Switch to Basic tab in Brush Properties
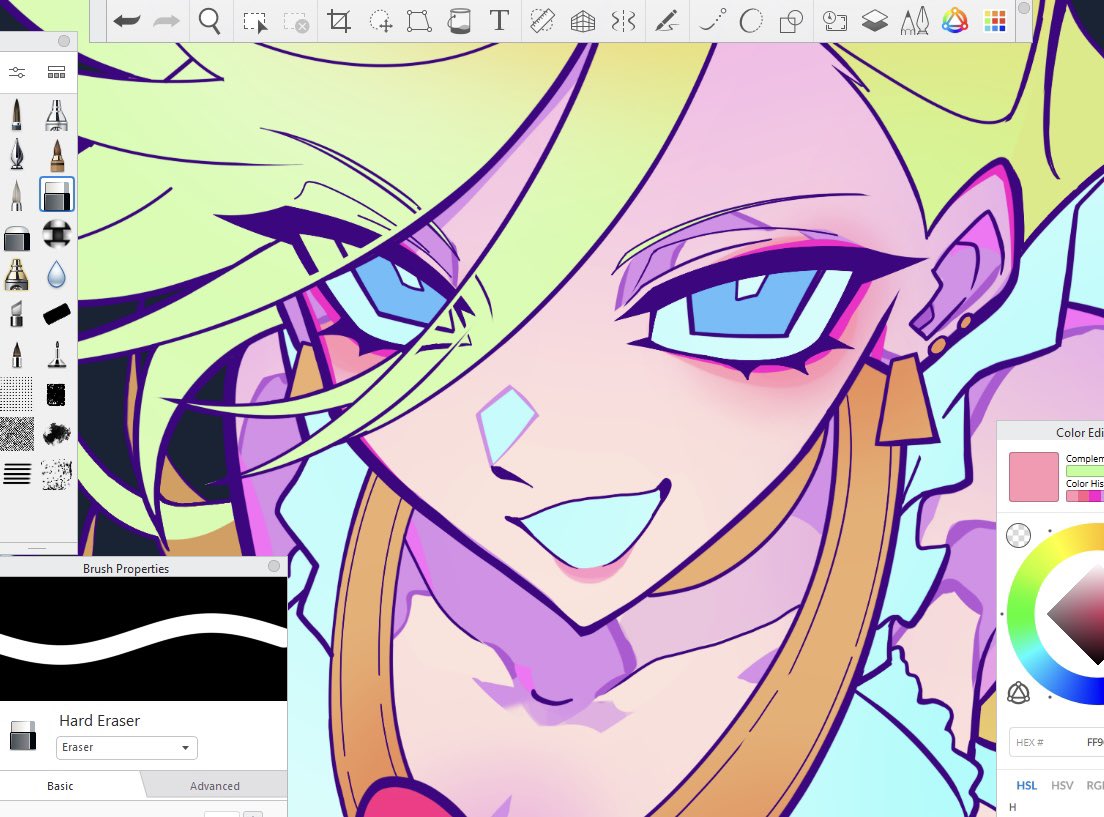 point(60,785)
